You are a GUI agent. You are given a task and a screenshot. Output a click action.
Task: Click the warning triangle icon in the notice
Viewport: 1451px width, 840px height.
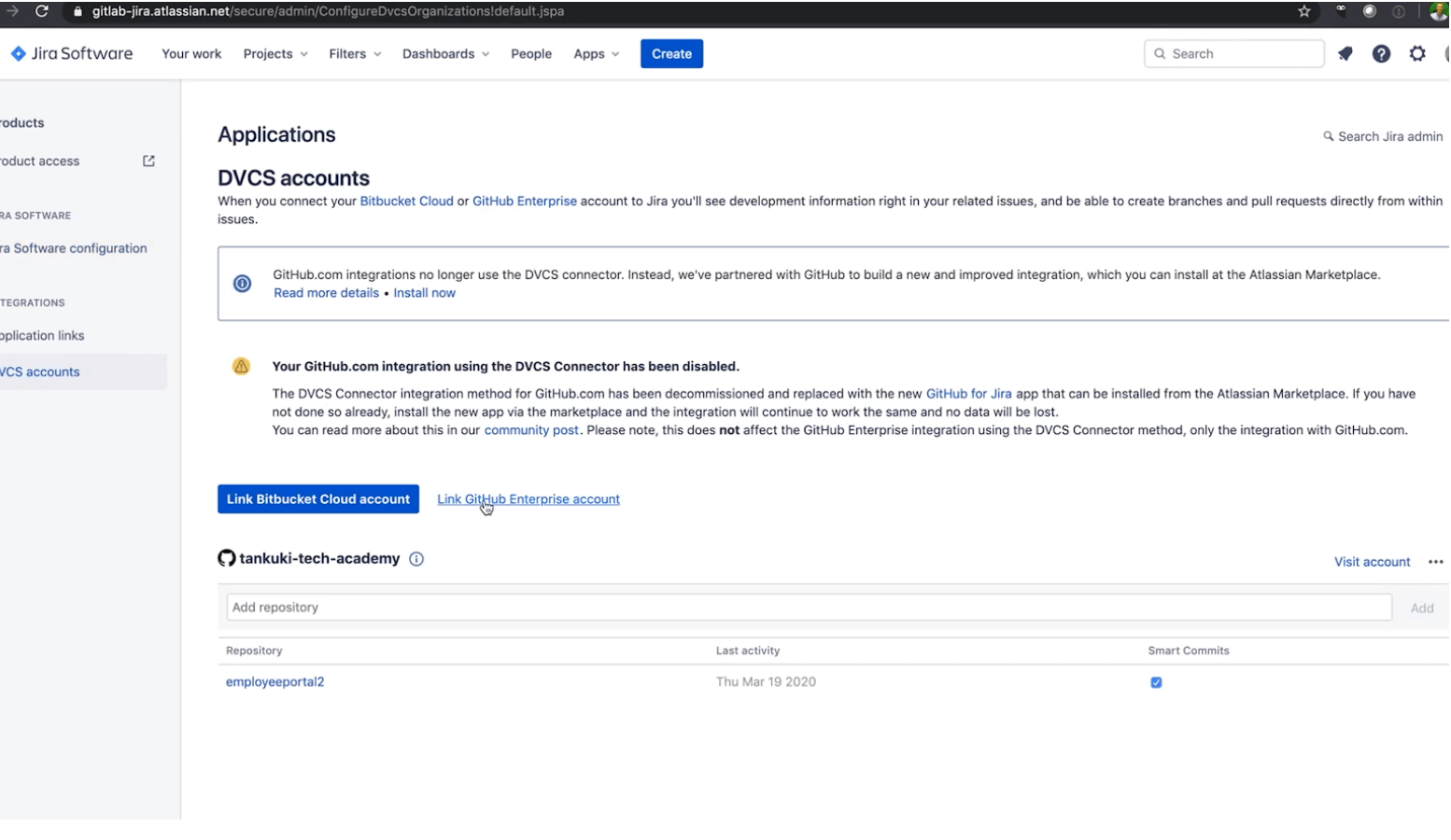(x=241, y=366)
